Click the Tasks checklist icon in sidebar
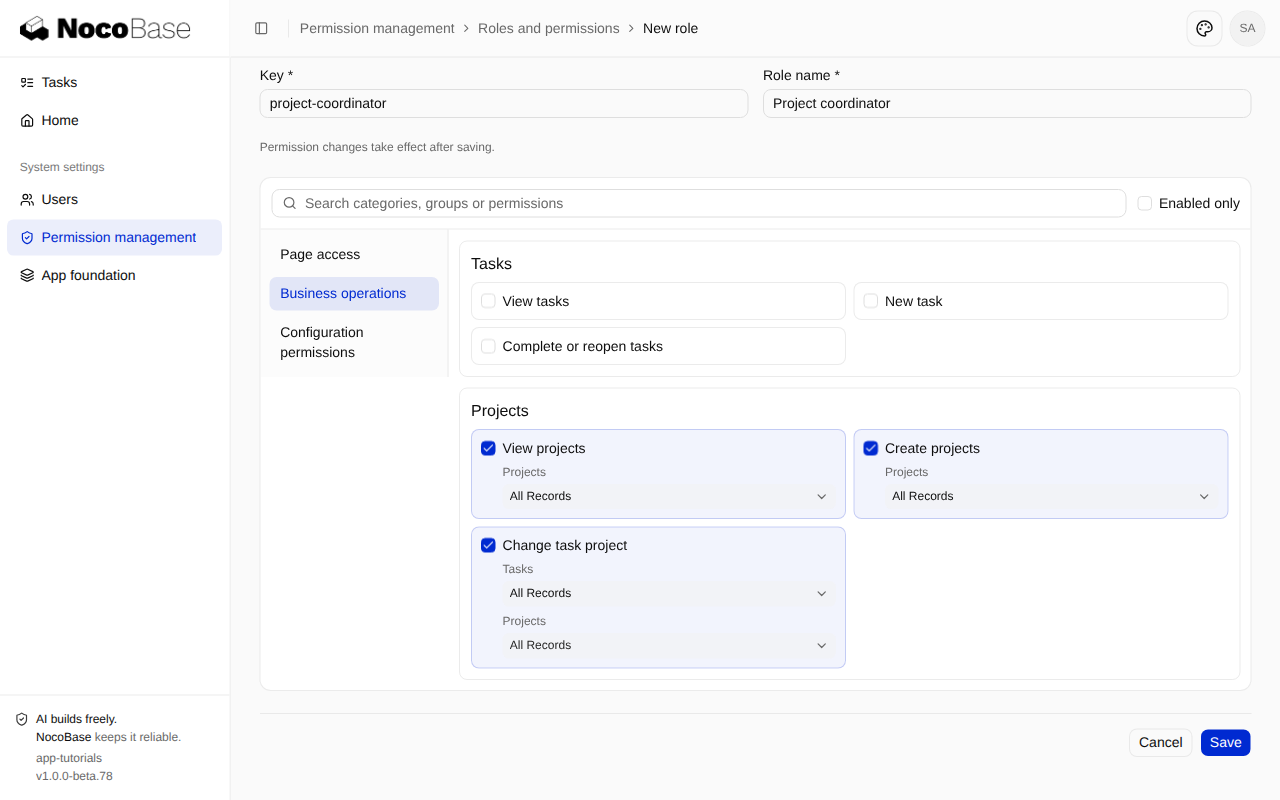The image size is (1280, 800). [x=27, y=82]
